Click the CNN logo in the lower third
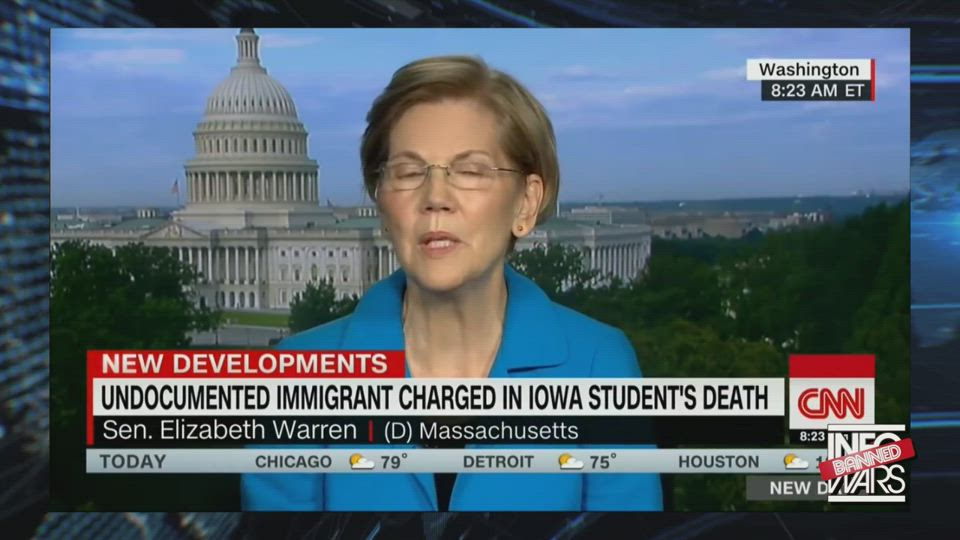Image resolution: width=960 pixels, height=540 pixels. pos(831,403)
